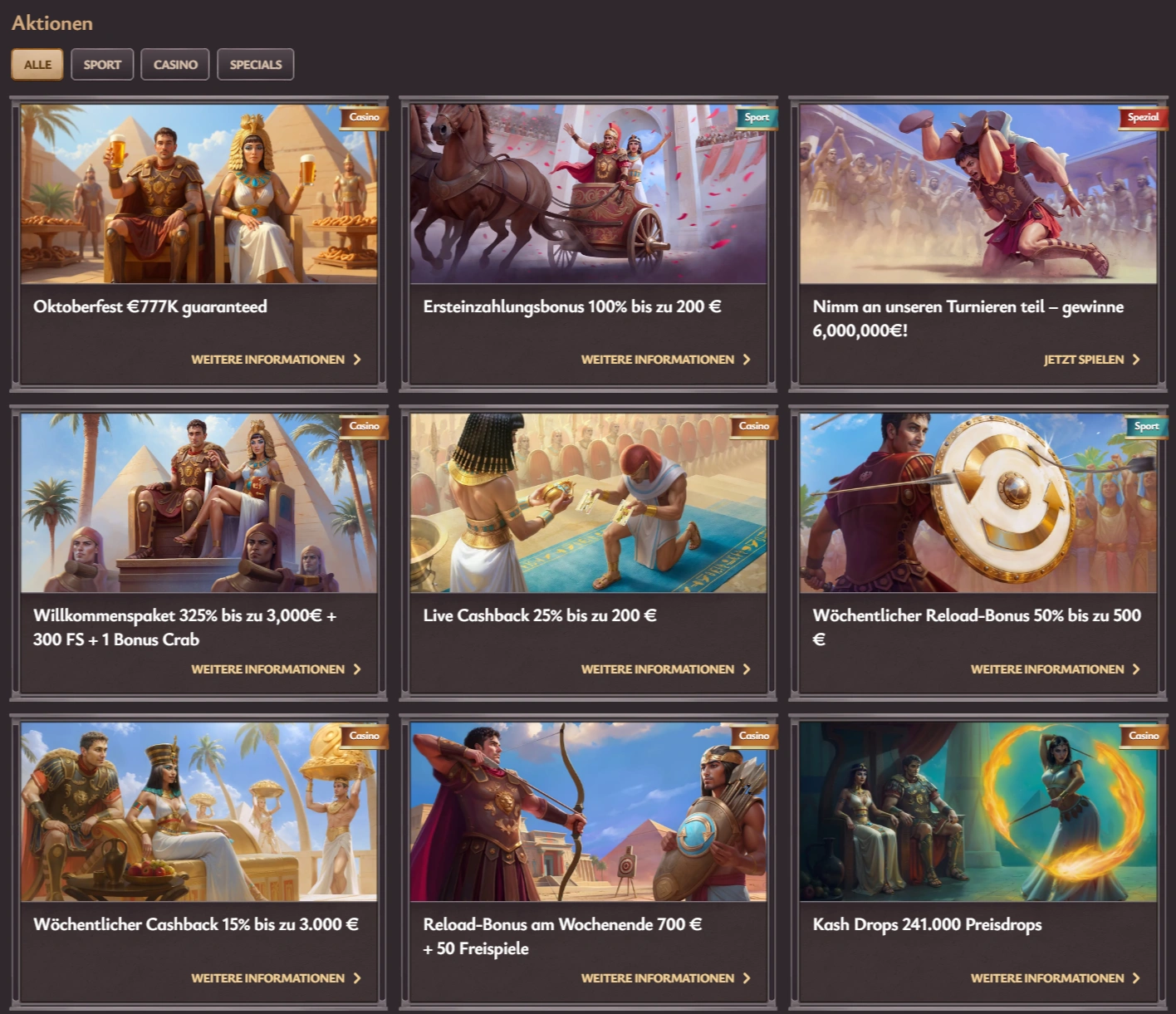Click the Spezial badge on the tournament card
This screenshot has height=1014, width=1176.
coord(1143,118)
